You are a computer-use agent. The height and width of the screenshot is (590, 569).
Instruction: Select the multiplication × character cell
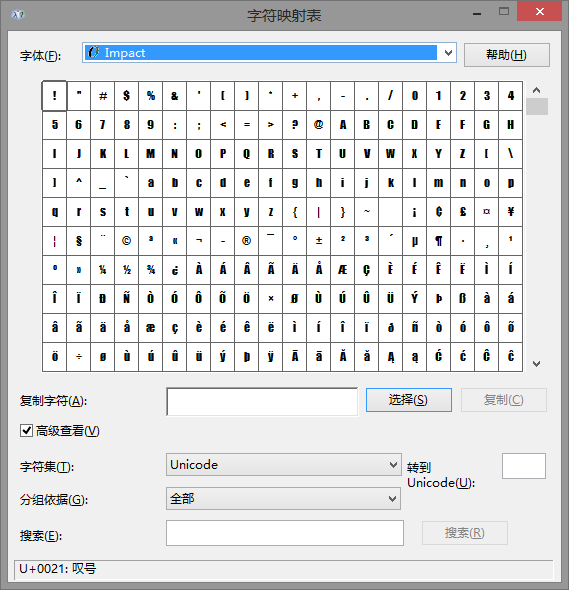(x=271, y=298)
